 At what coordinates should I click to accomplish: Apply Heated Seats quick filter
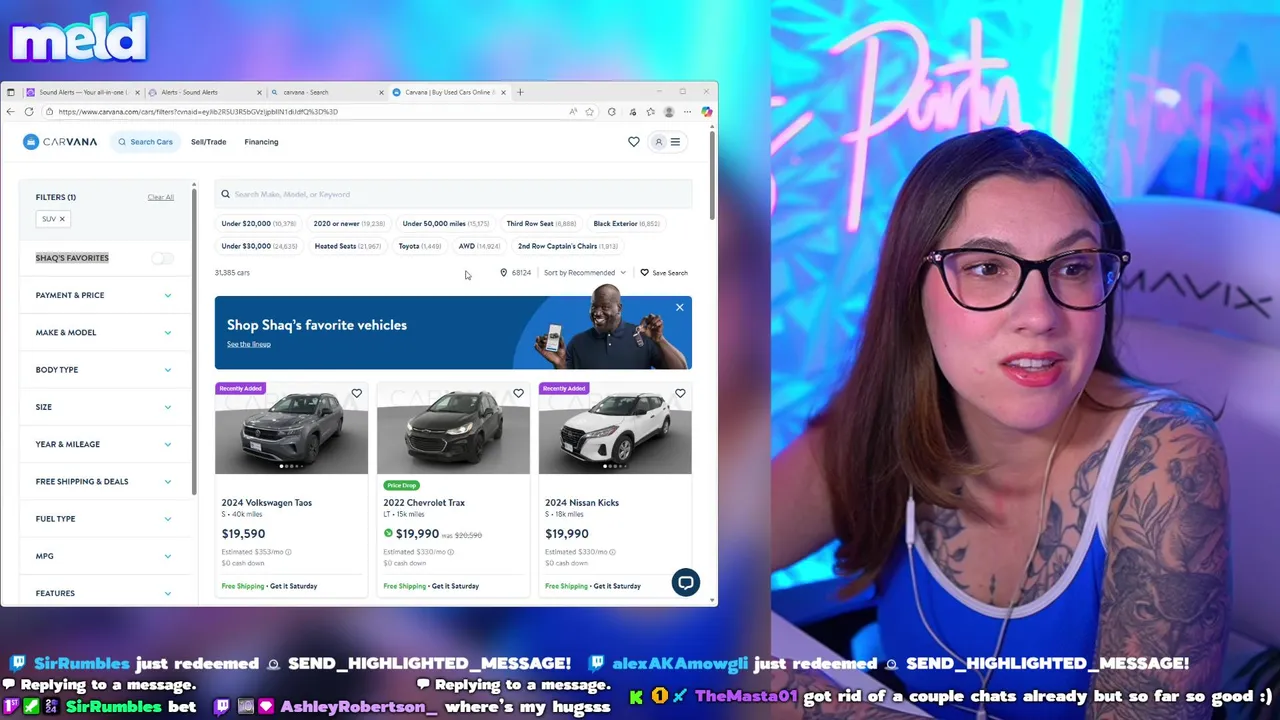[347, 246]
